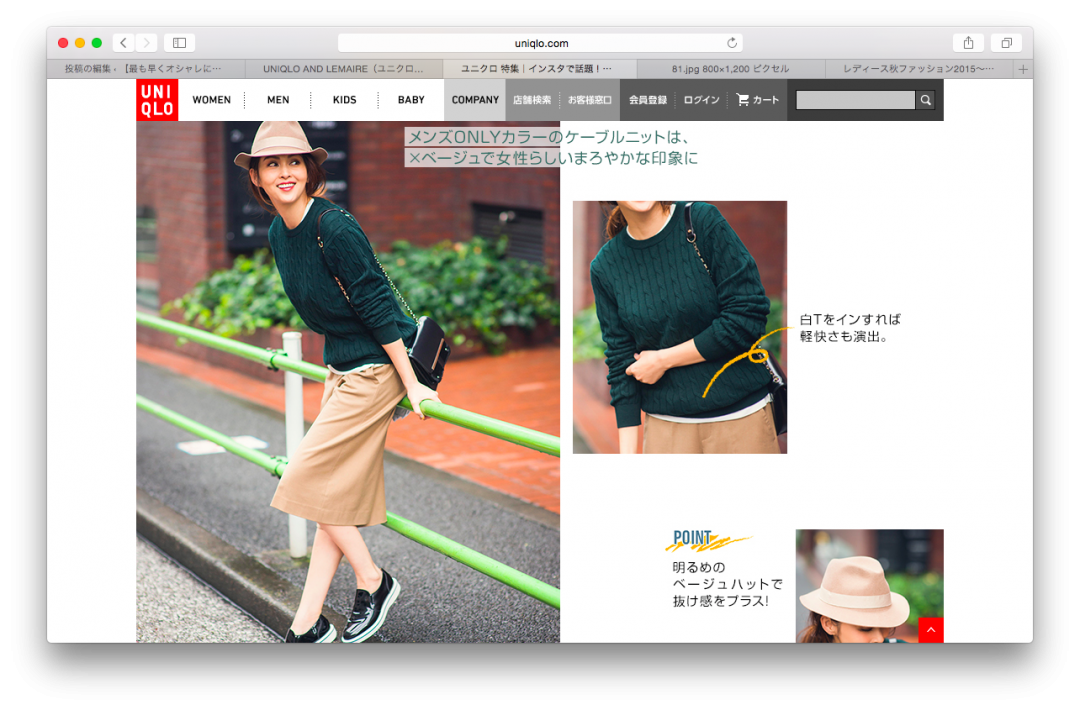Open the MEN category menu
1080x710 pixels.
[x=278, y=100]
